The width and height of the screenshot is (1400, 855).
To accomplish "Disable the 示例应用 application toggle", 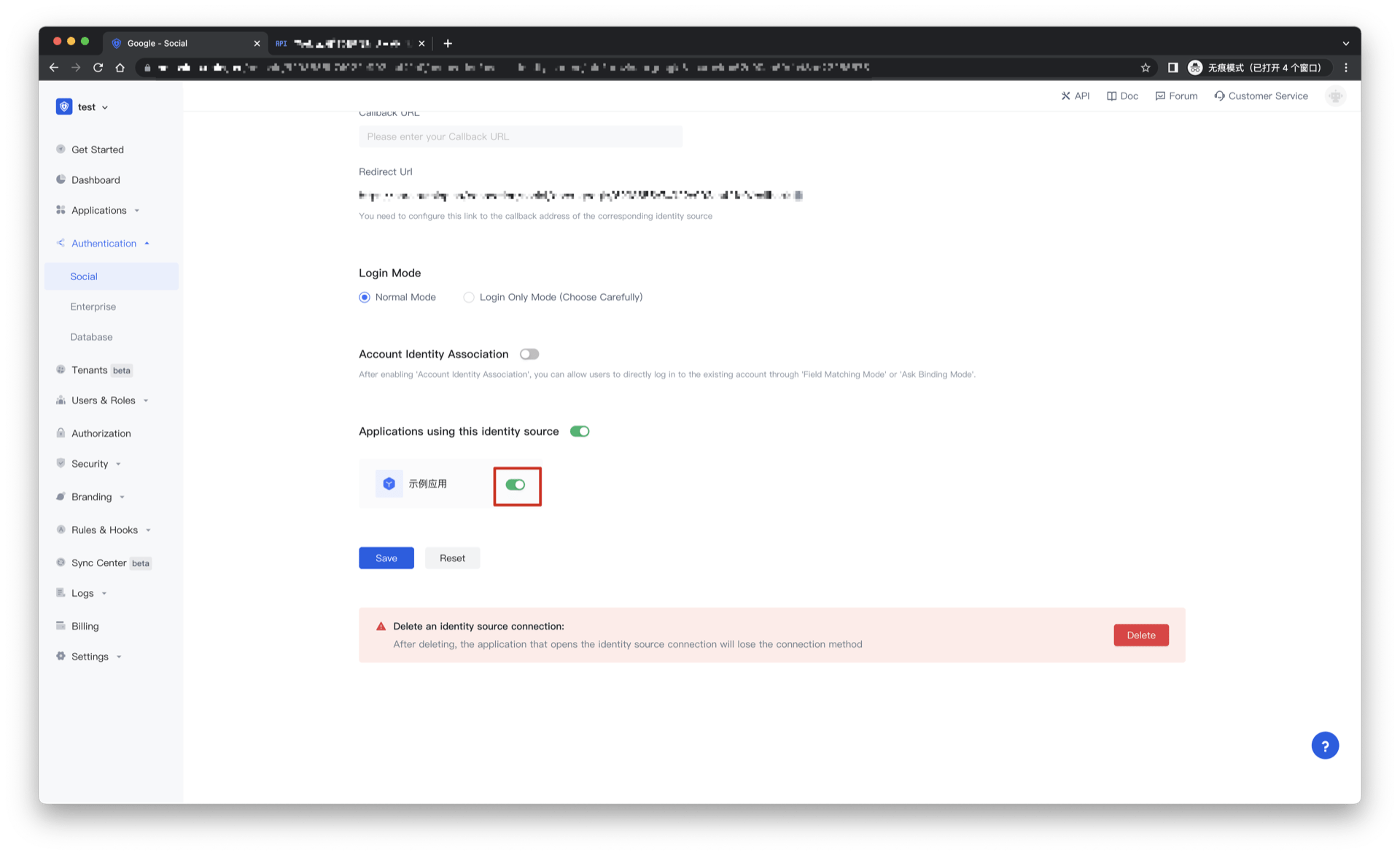I will (x=517, y=484).
